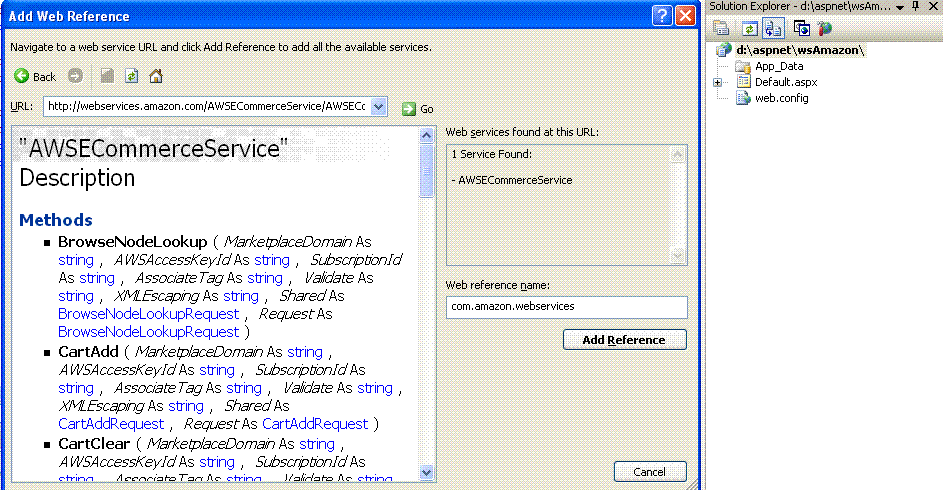Screen dimensions: 943x490
Task: Click the Stop loading icon
Action: [107, 76]
